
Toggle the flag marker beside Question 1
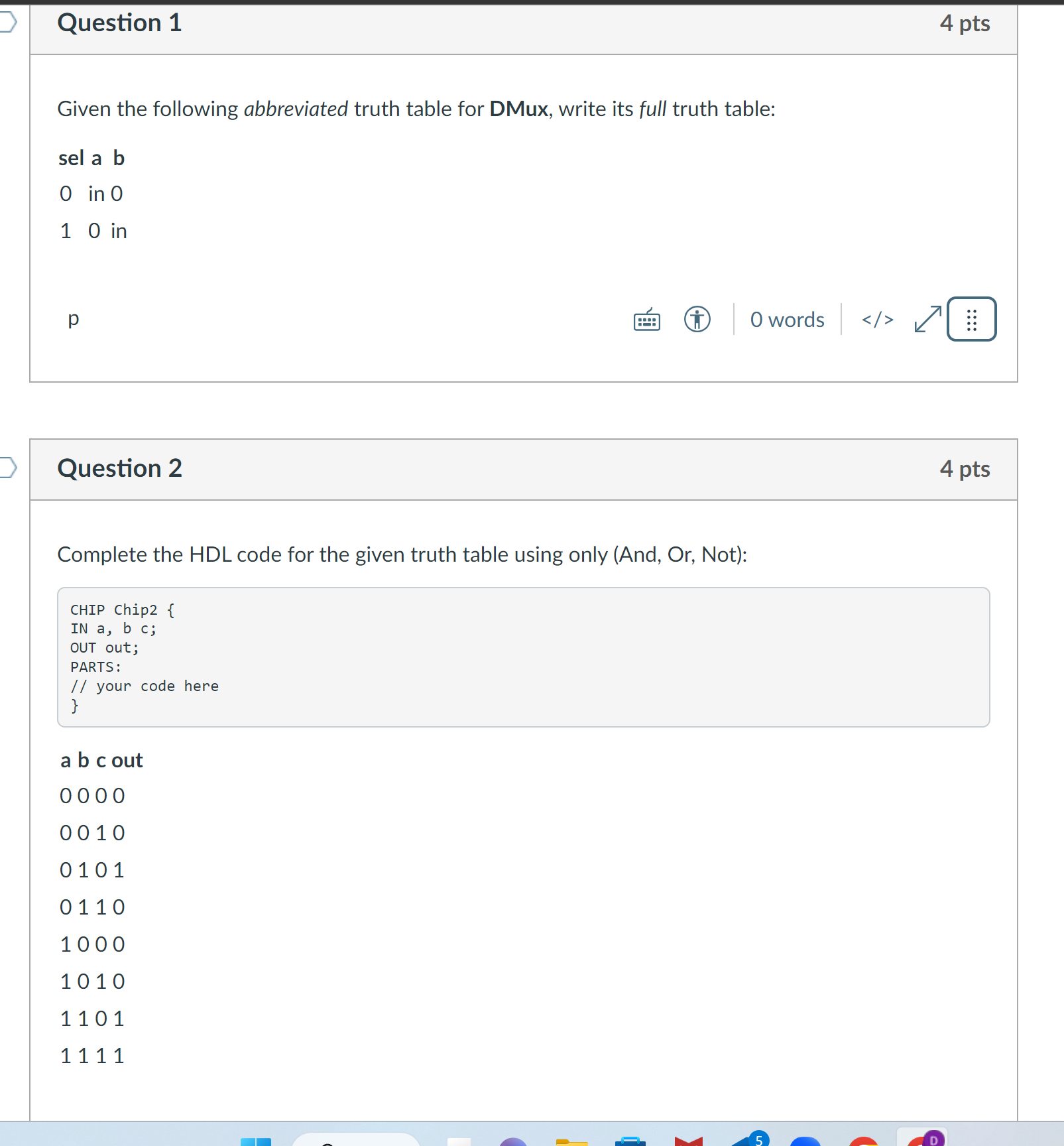coord(7,22)
